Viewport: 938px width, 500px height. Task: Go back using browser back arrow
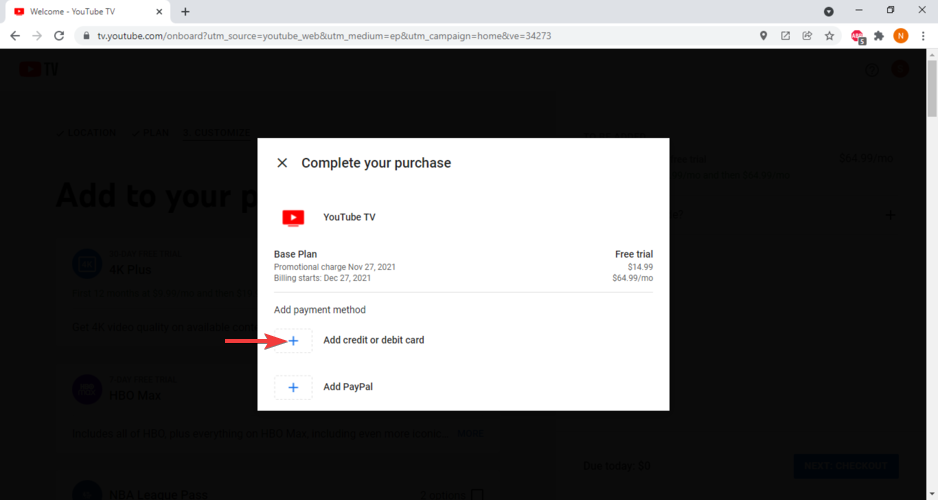point(15,36)
